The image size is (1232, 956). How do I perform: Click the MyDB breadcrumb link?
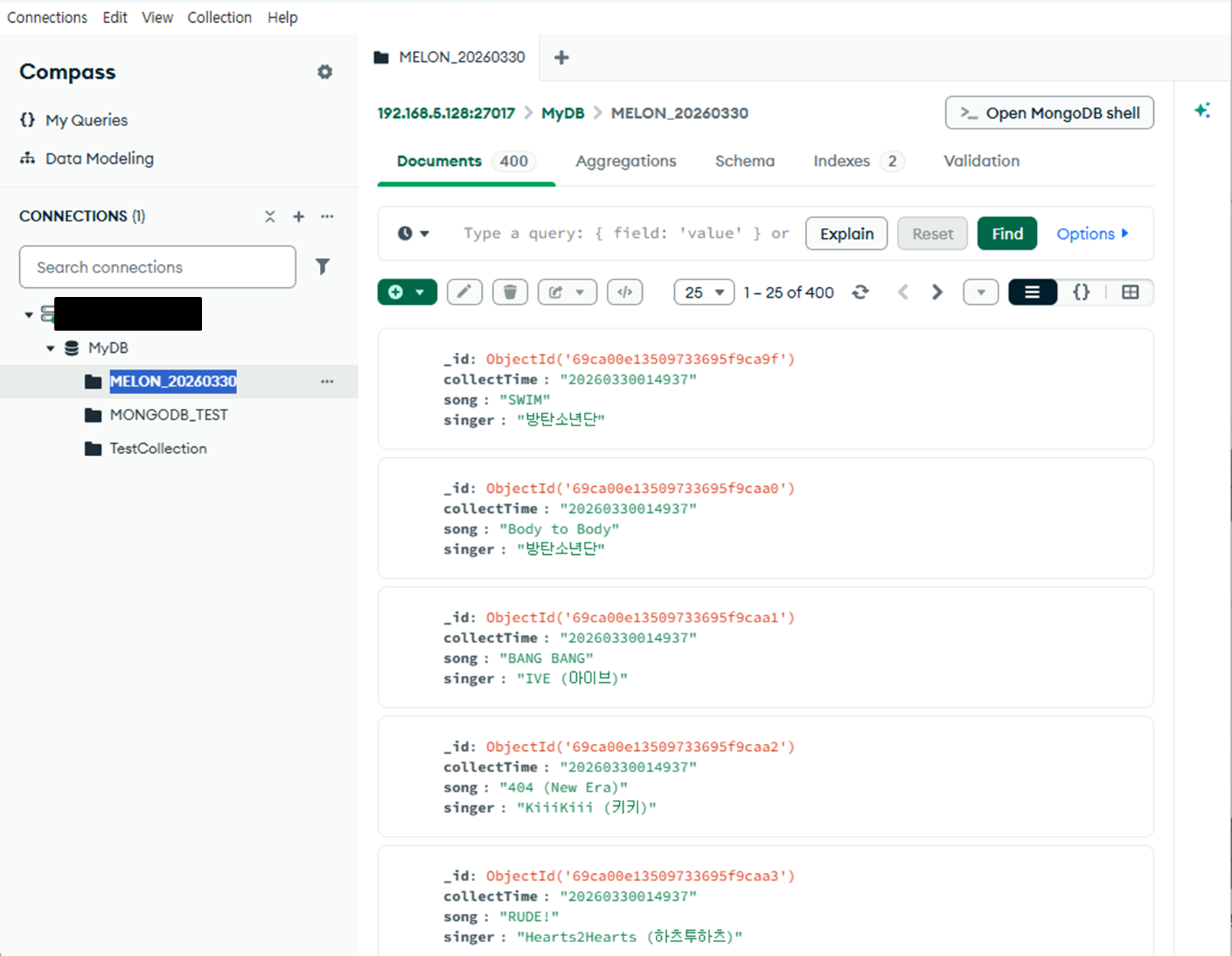563,113
